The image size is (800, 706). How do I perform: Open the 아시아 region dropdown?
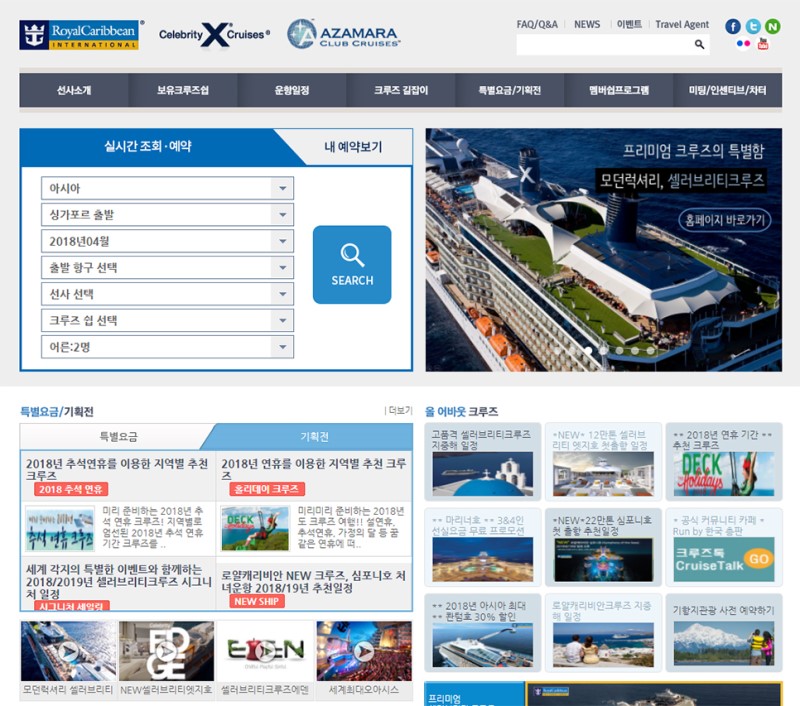pos(167,188)
